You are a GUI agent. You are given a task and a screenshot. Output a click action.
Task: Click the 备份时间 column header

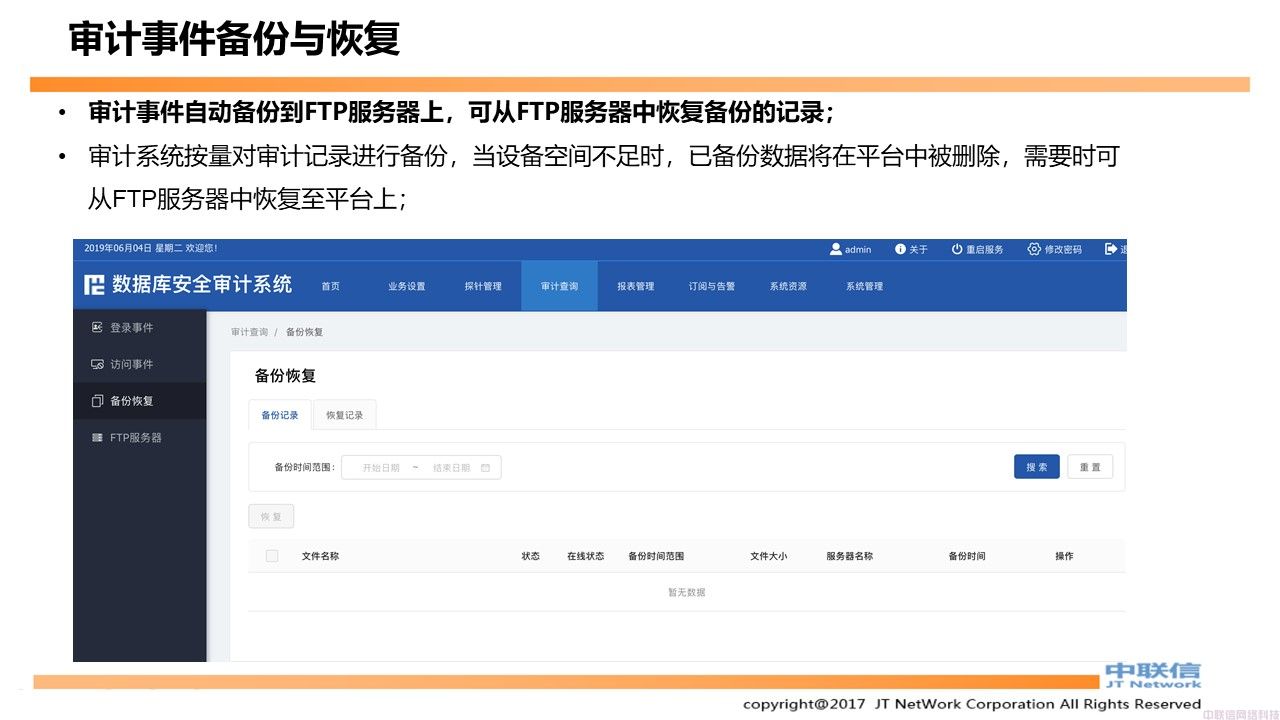point(967,556)
